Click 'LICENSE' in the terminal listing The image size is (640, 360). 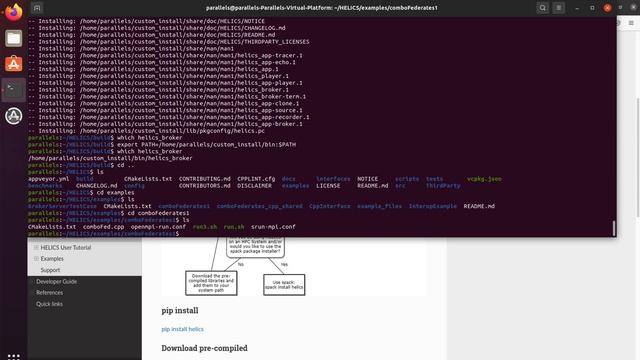(328, 186)
